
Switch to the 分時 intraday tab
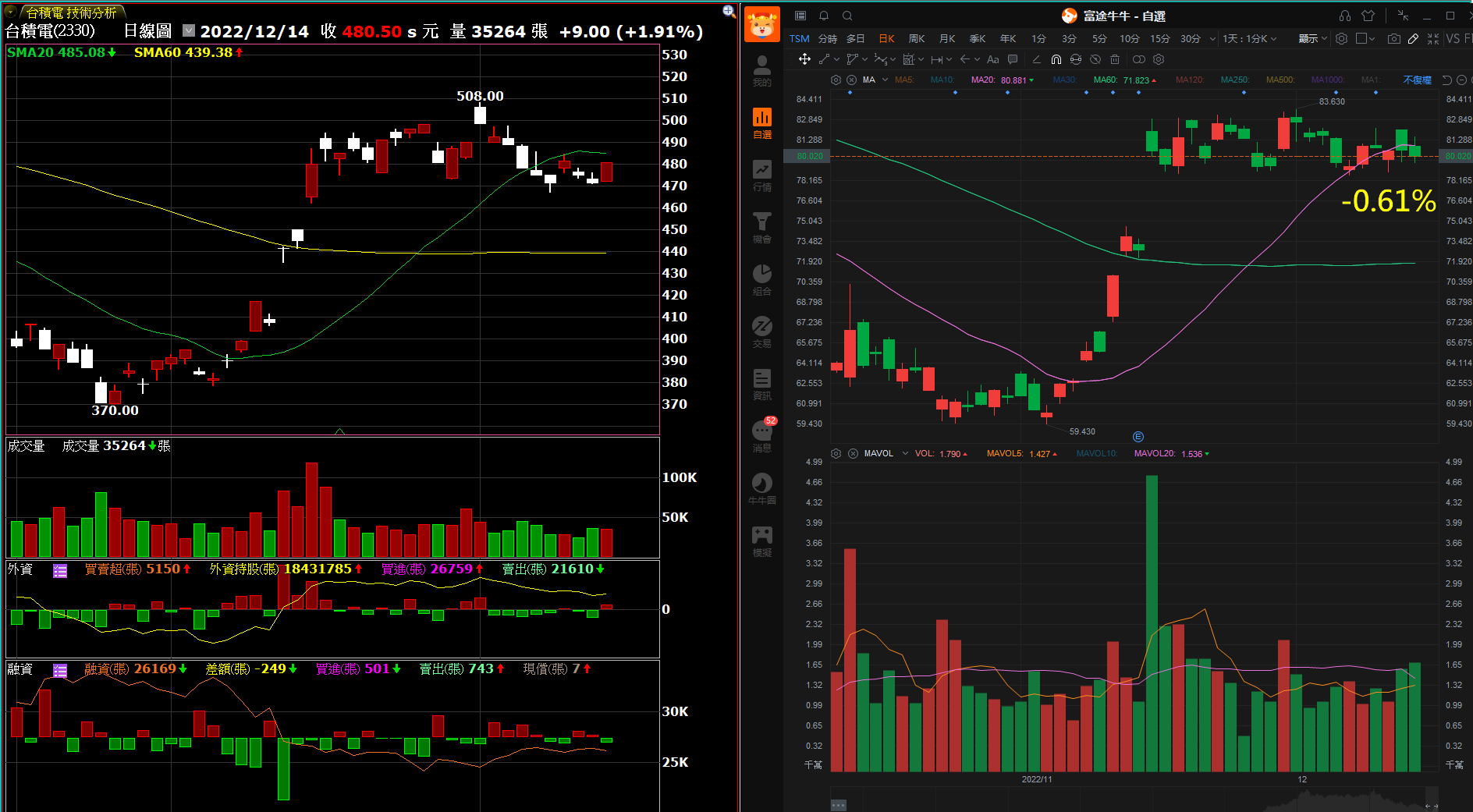click(827, 38)
